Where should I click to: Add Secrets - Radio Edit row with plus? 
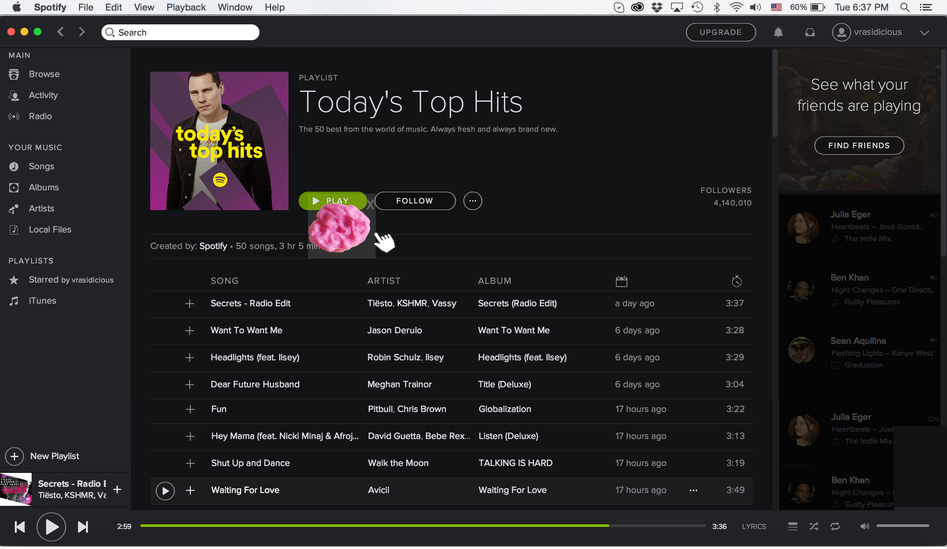190,304
